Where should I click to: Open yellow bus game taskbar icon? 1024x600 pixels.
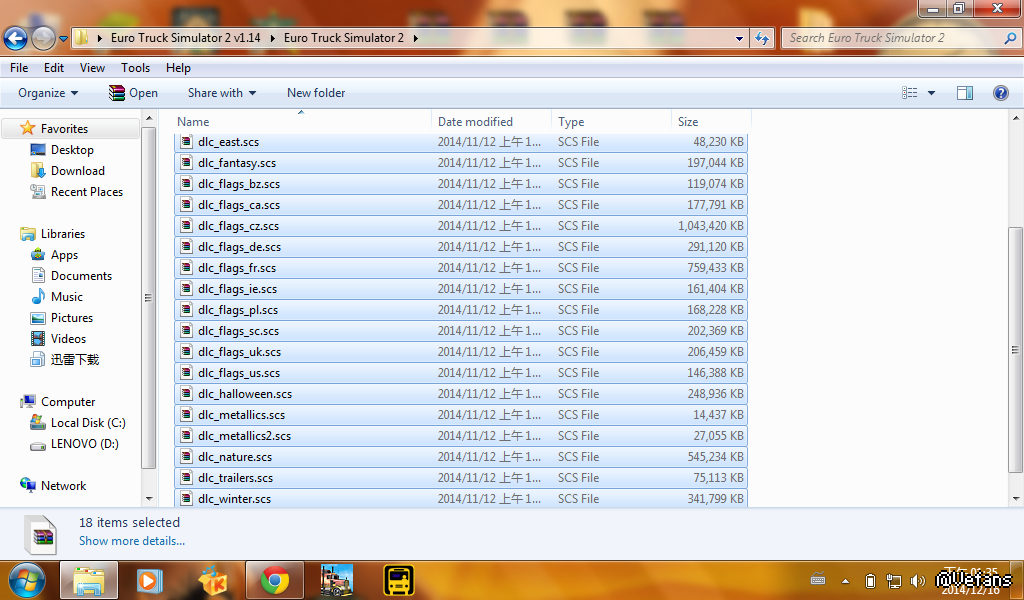(x=398, y=580)
